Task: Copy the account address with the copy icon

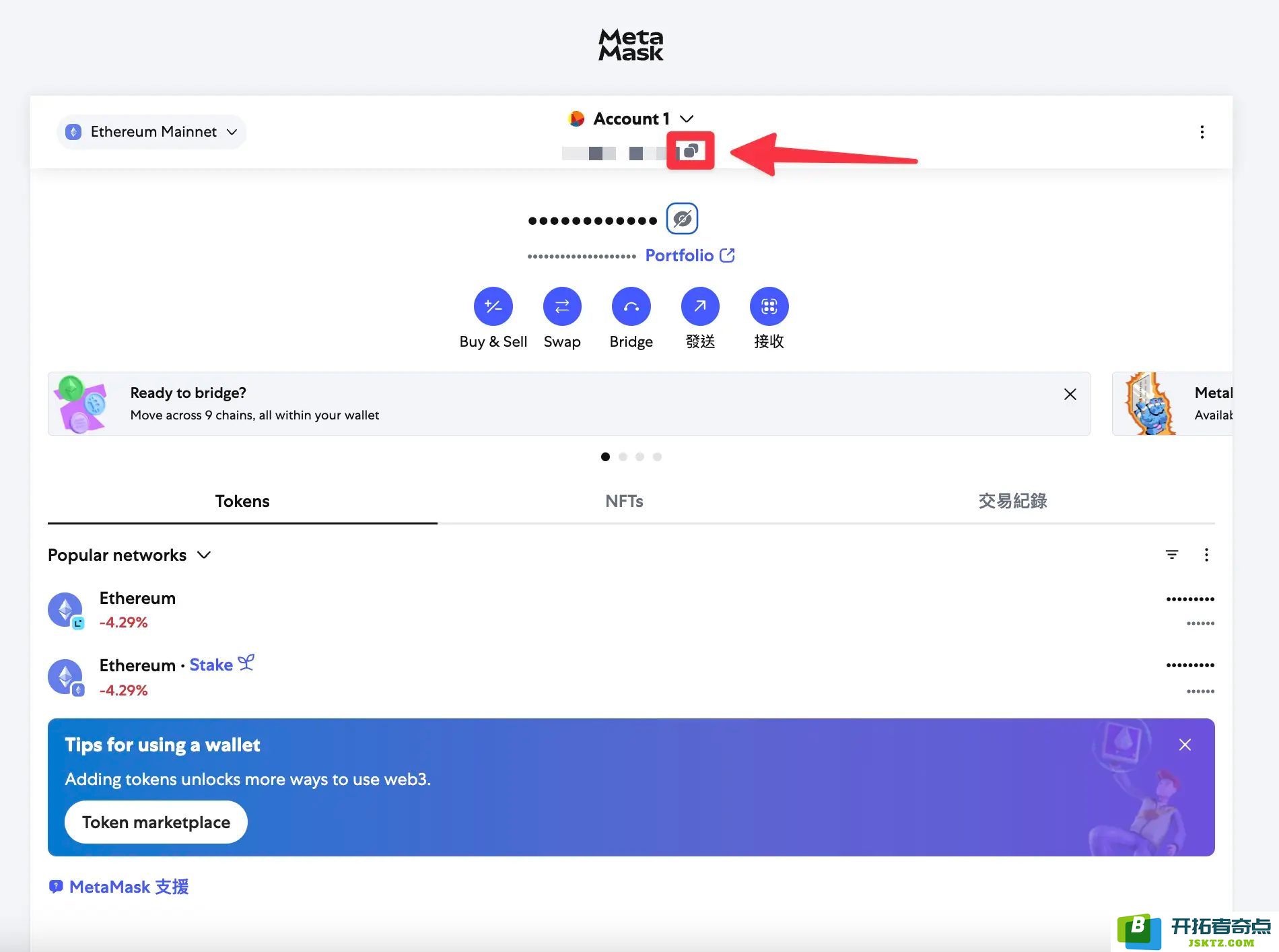Action: point(690,151)
